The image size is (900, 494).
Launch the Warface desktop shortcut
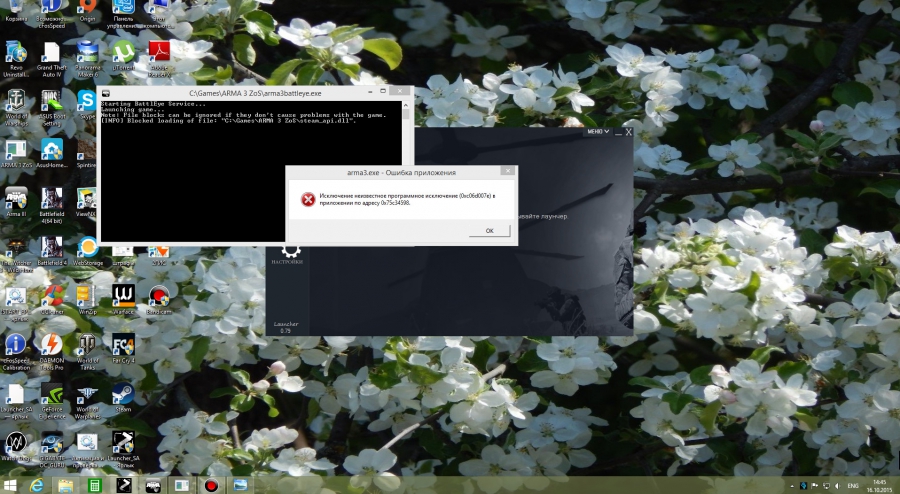(123, 300)
